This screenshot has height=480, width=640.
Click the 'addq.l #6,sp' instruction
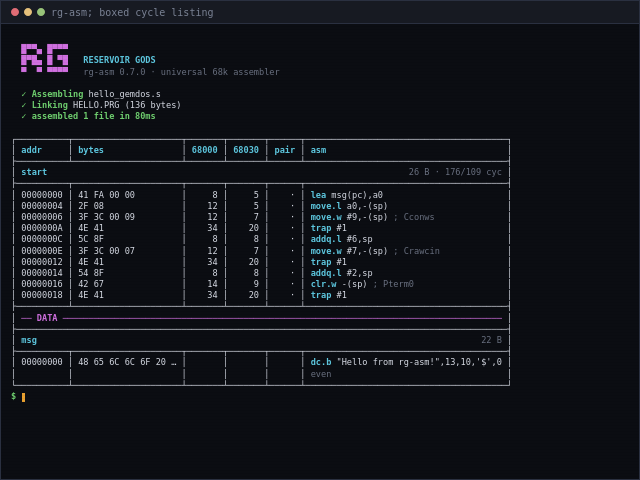pyautogui.click(x=341, y=239)
